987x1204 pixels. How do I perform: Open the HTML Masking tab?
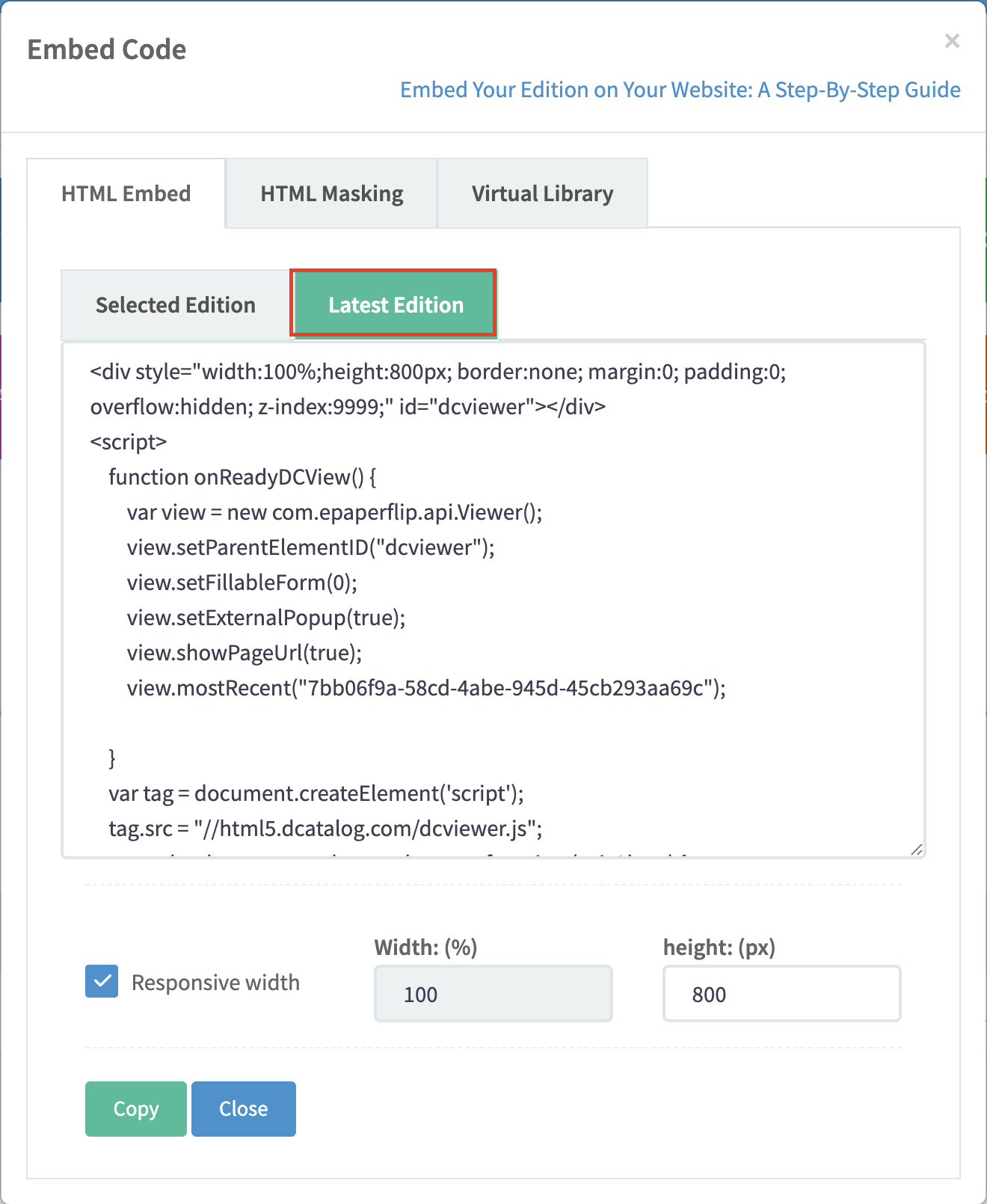click(x=331, y=194)
